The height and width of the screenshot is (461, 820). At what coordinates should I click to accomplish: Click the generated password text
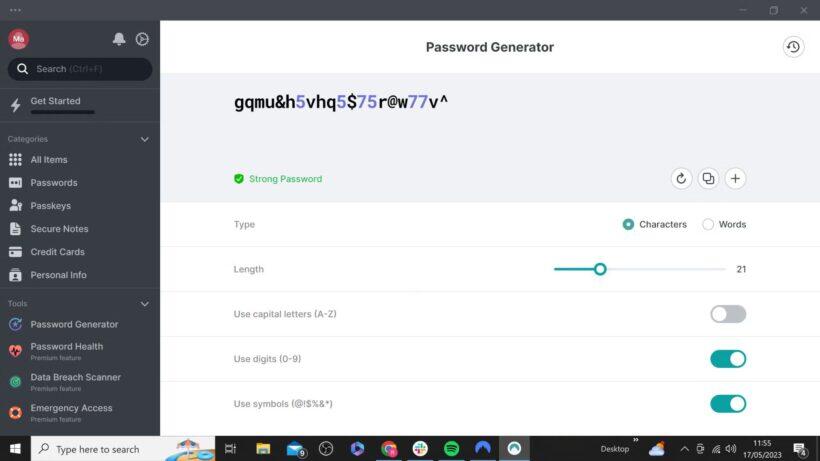pos(341,102)
